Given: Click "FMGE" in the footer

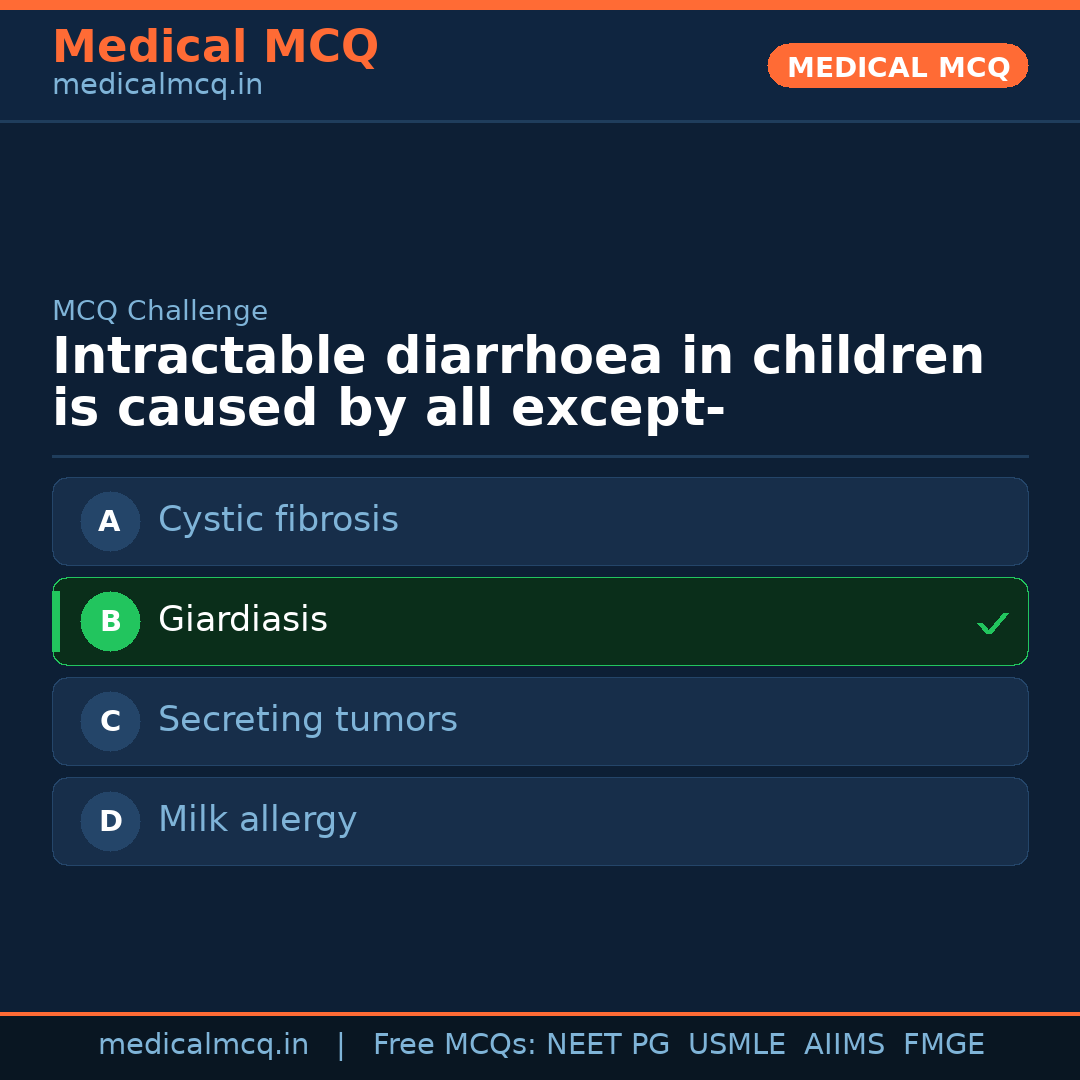Looking at the screenshot, I should (x=943, y=1045).
